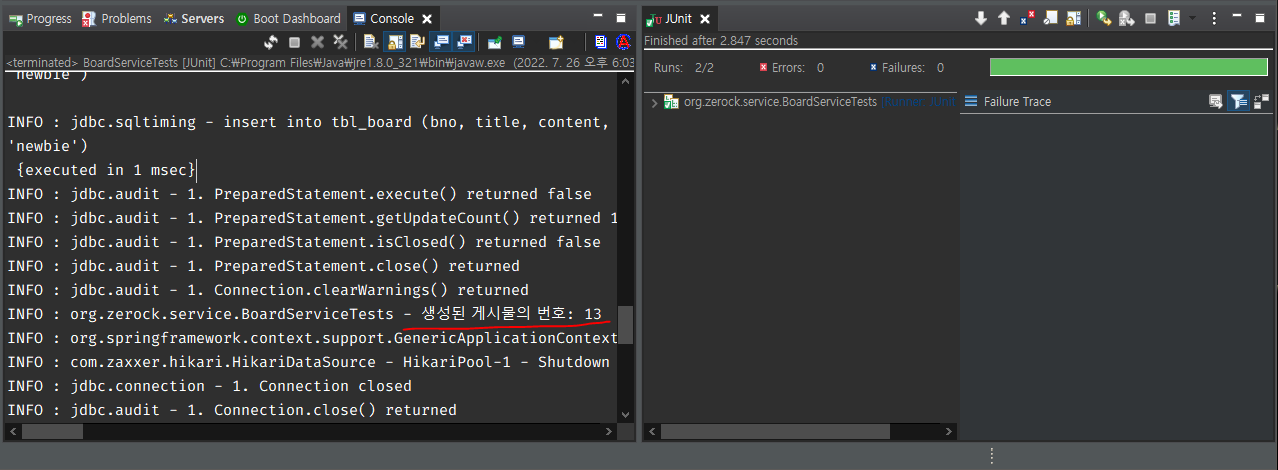The height and width of the screenshot is (470, 1278).
Task: Switch to the Servers tab
Action: [x=194, y=18]
